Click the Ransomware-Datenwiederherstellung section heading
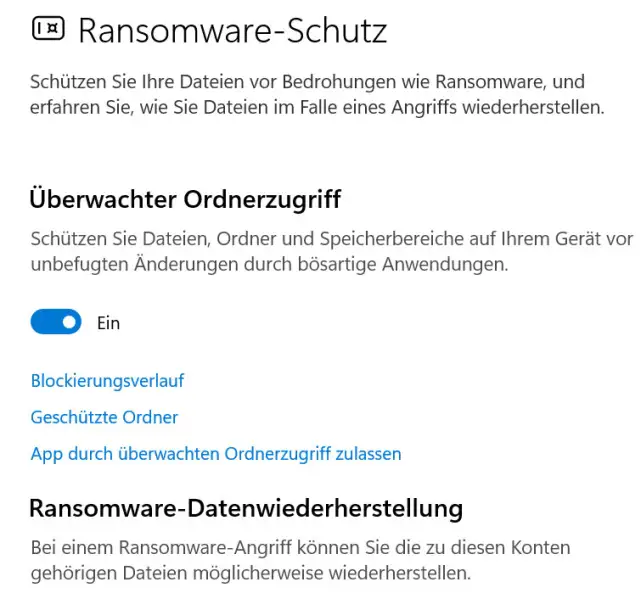Screen dimensions: 640x610 (x=246, y=509)
